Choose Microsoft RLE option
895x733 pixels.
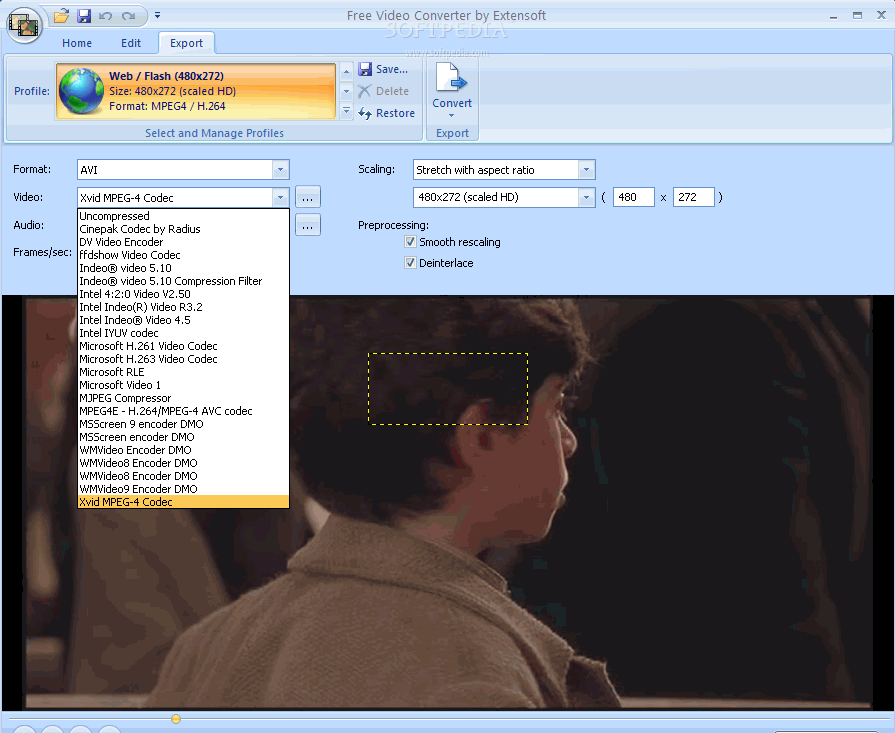(x=183, y=372)
